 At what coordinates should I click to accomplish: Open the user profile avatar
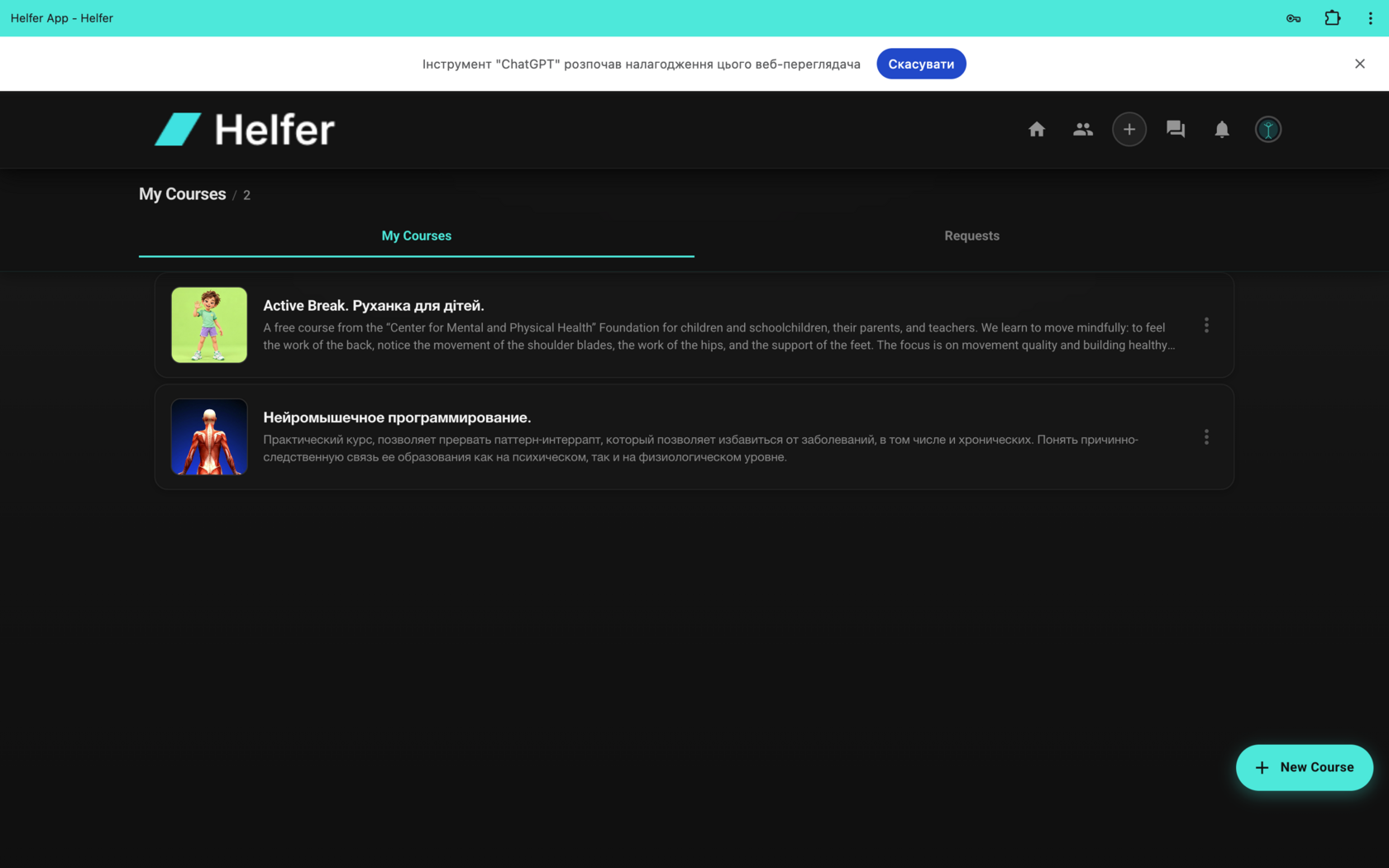pos(1268,129)
